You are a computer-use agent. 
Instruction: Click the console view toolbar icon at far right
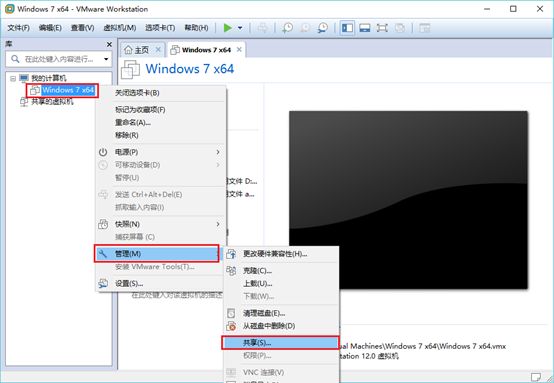(424, 28)
